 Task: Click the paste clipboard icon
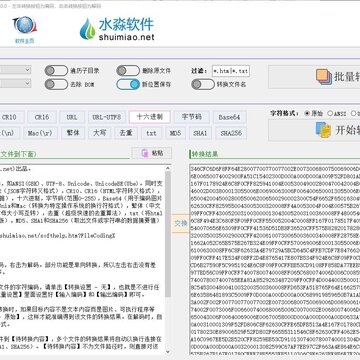click(x=145, y=153)
